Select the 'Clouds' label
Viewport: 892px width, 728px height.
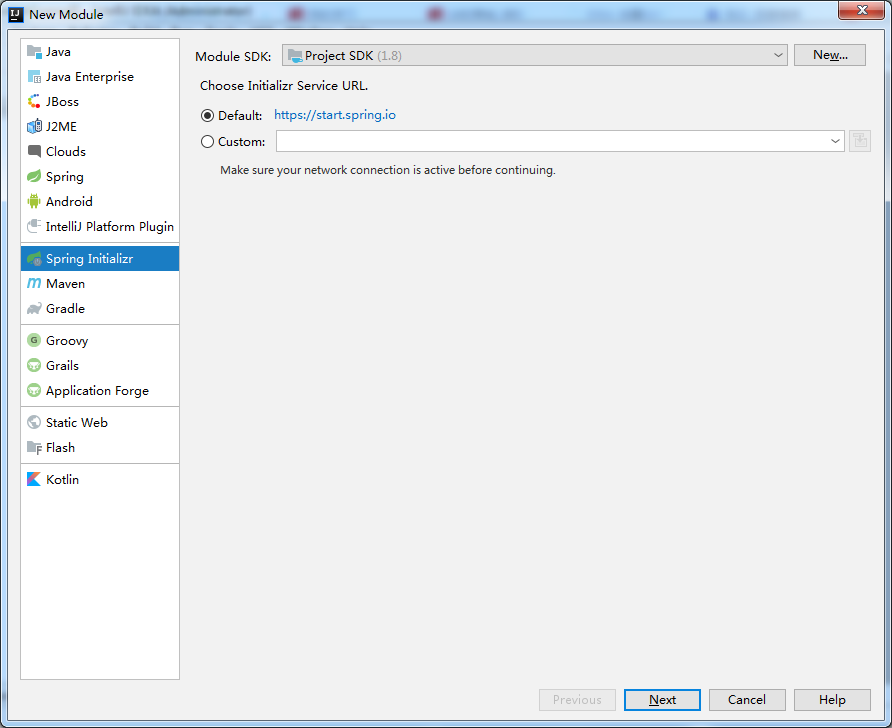(x=66, y=151)
